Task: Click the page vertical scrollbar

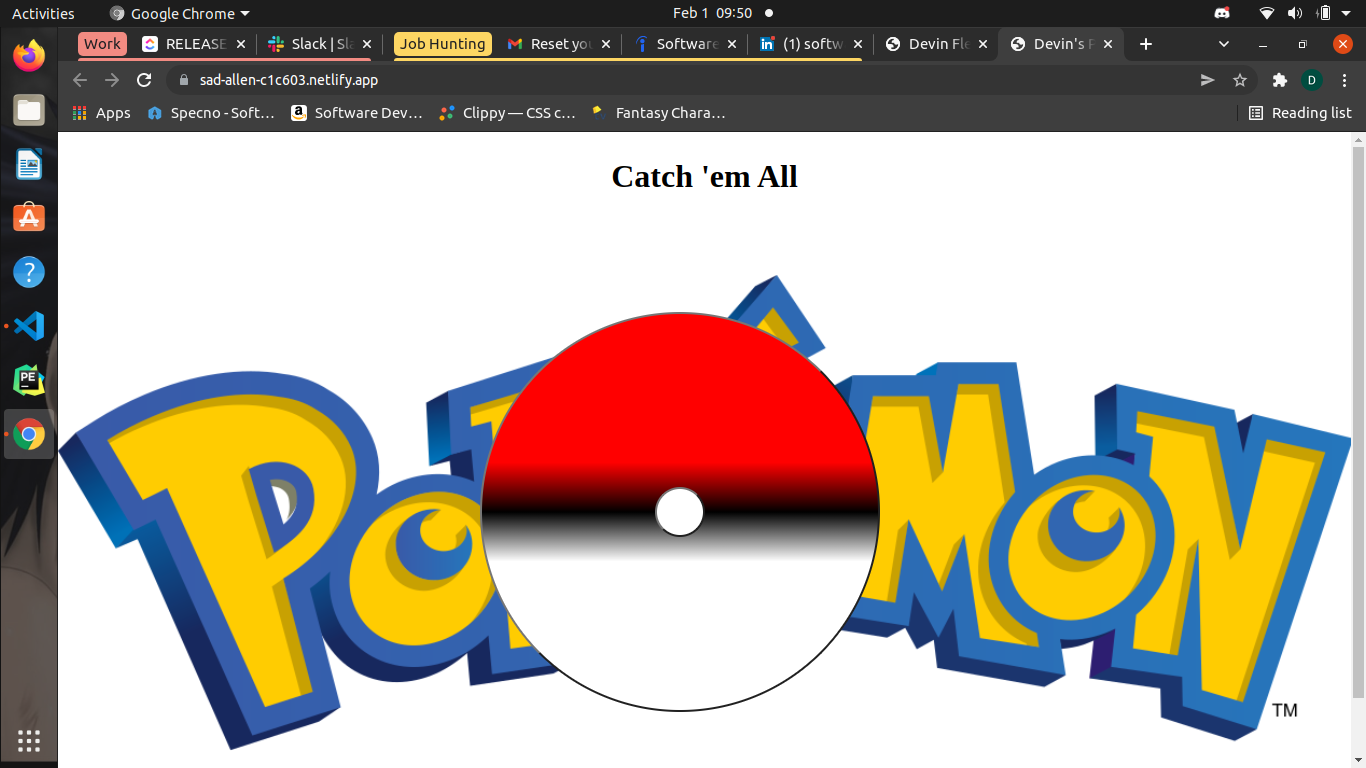Action: click(1358, 420)
